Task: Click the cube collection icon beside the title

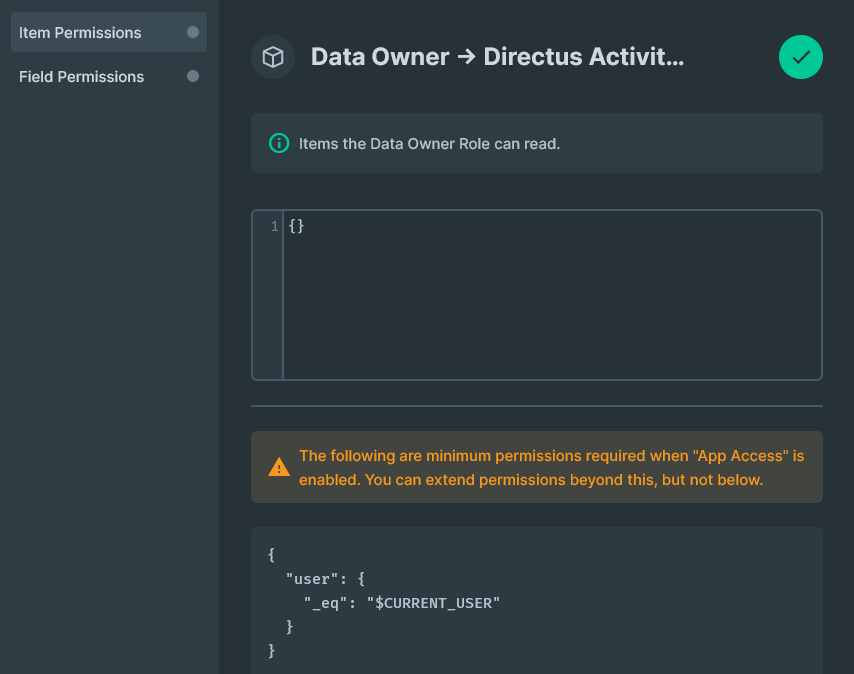Action: (x=271, y=57)
